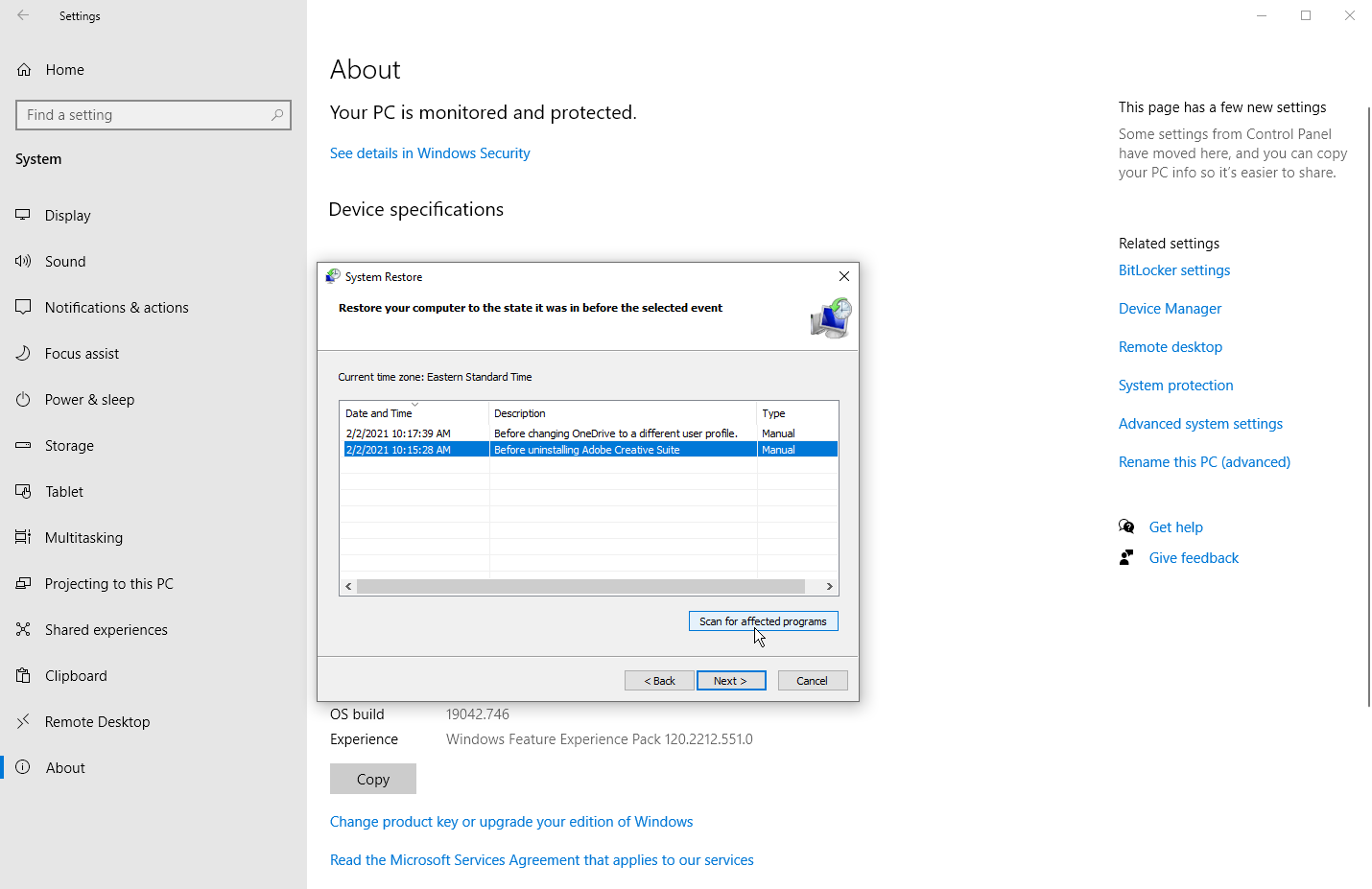Click the Get help chat icon
1372x889 pixels.
pos(1126,526)
